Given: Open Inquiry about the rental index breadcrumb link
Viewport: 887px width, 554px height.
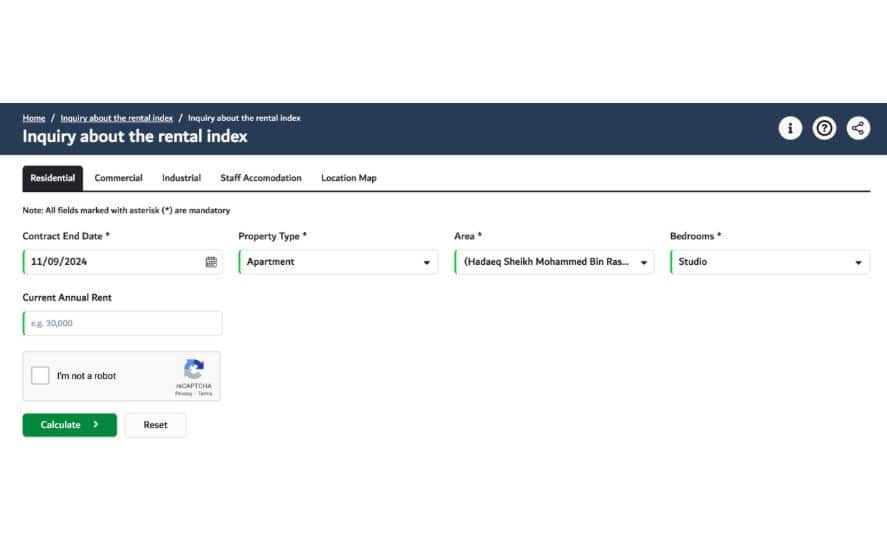Looking at the screenshot, I should click(116, 118).
